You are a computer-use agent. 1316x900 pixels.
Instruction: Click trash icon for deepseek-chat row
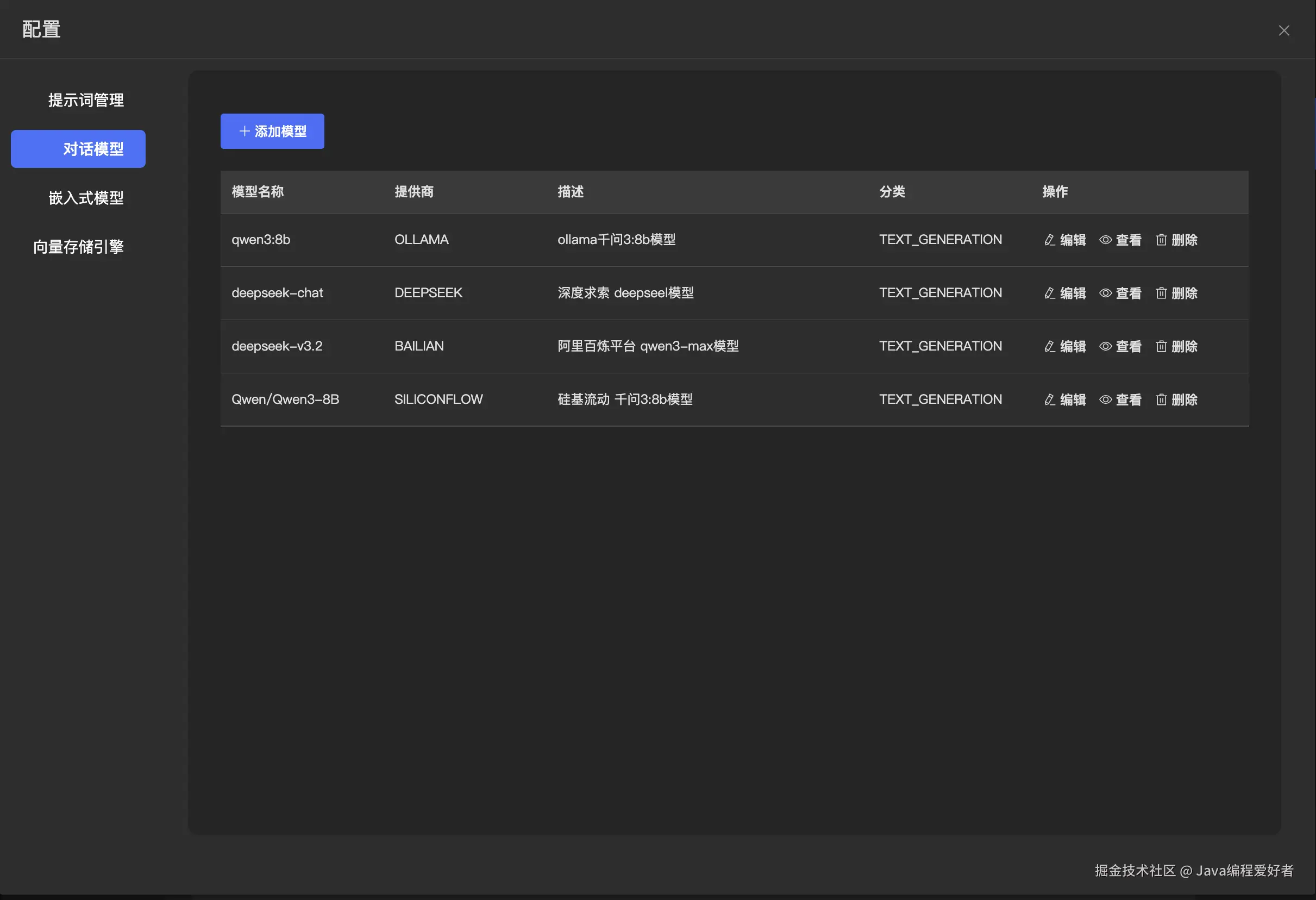(x=1161, y=293)
